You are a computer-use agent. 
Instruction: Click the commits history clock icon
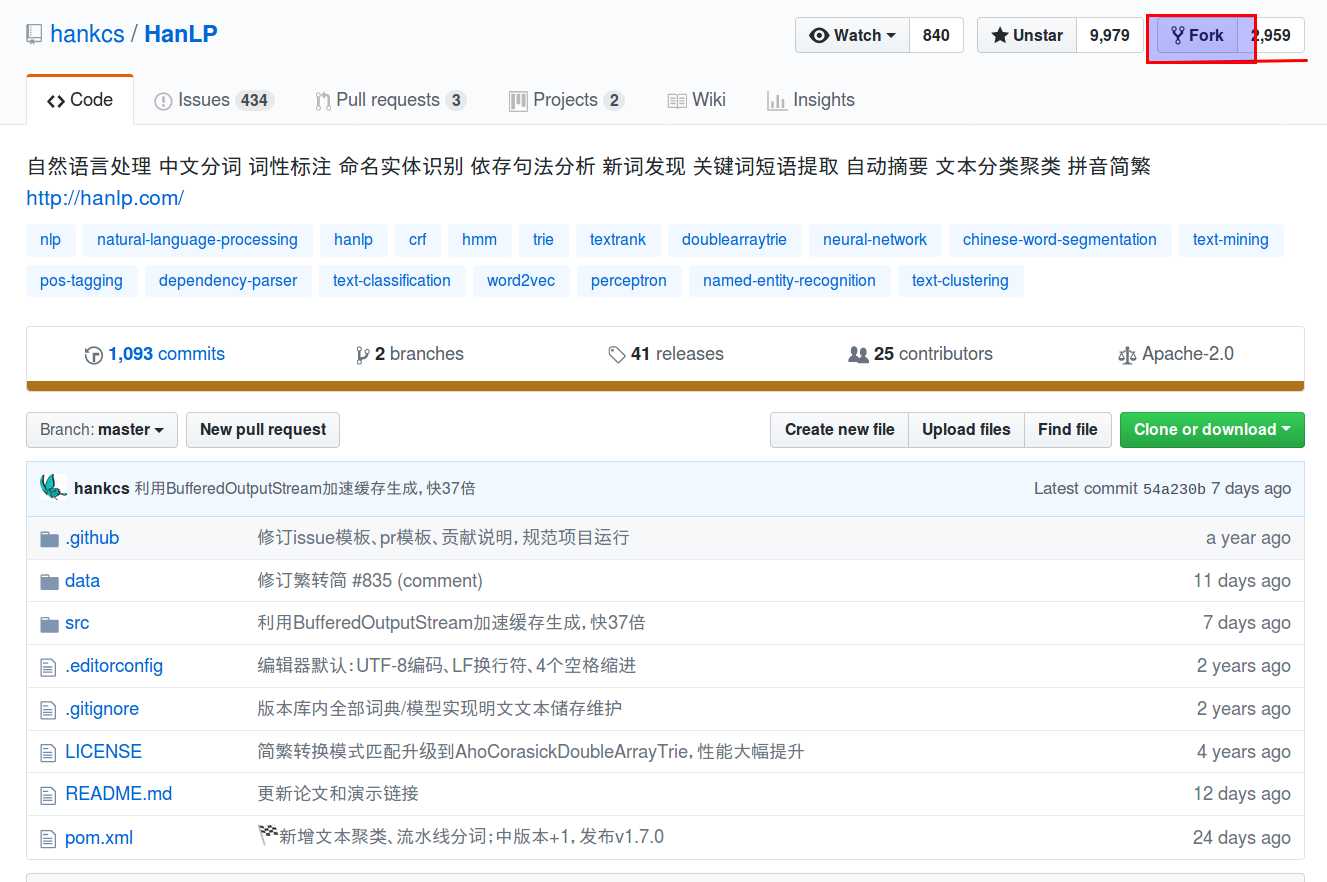(x=94, y=355)
